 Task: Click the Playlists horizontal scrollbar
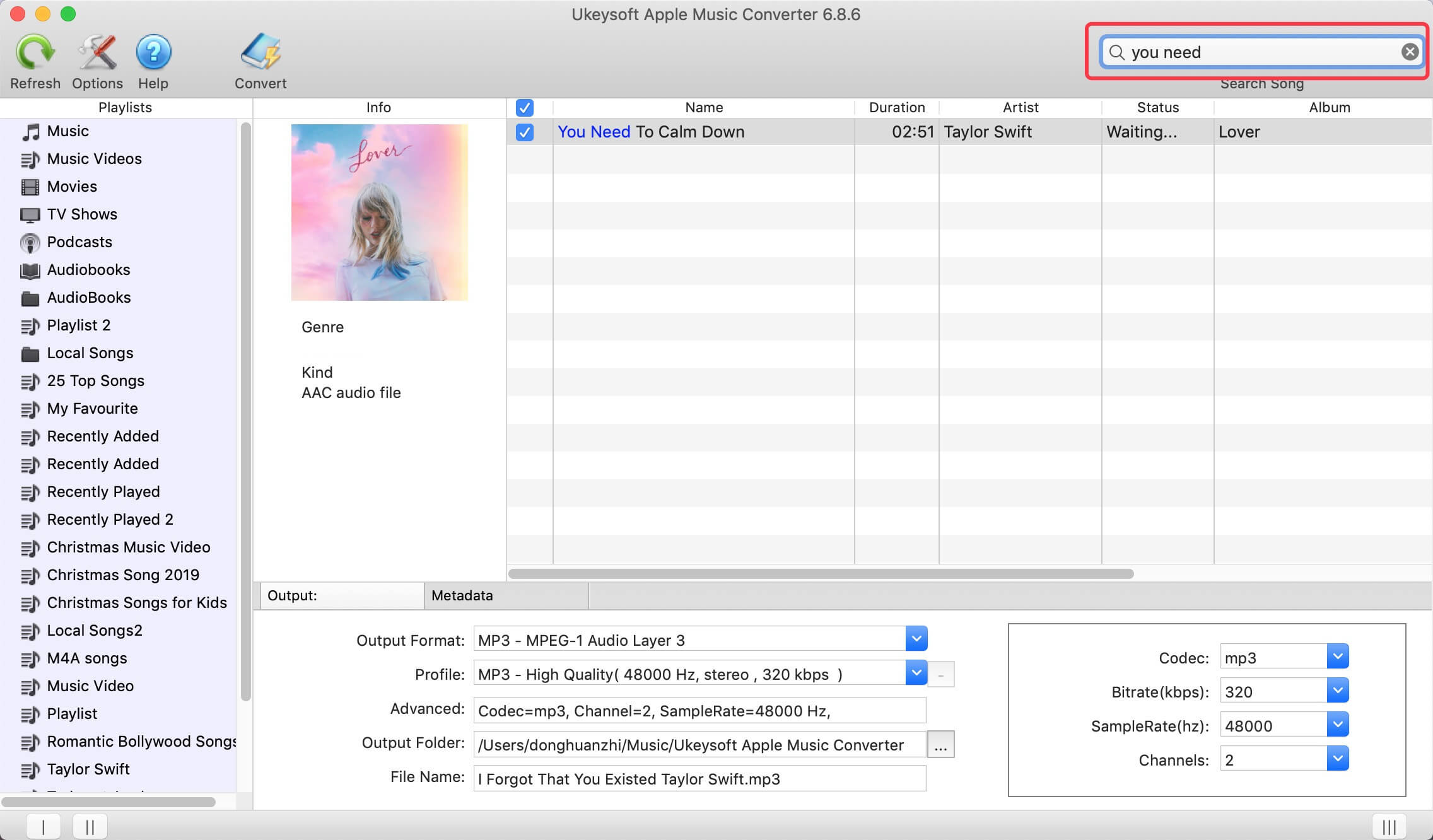(108, 802)
